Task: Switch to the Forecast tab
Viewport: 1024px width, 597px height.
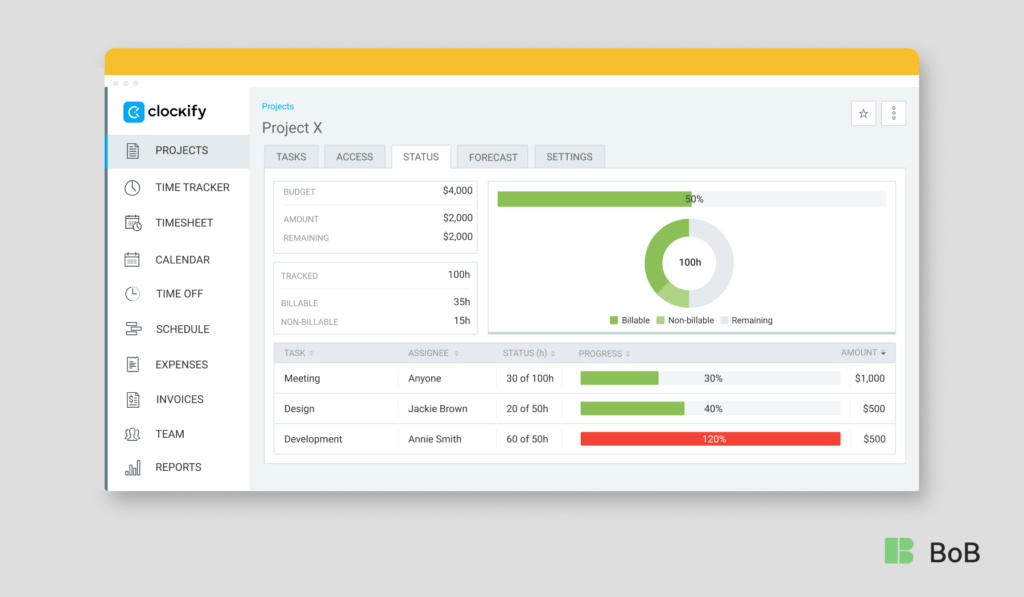Action: (x=492, y=156)
